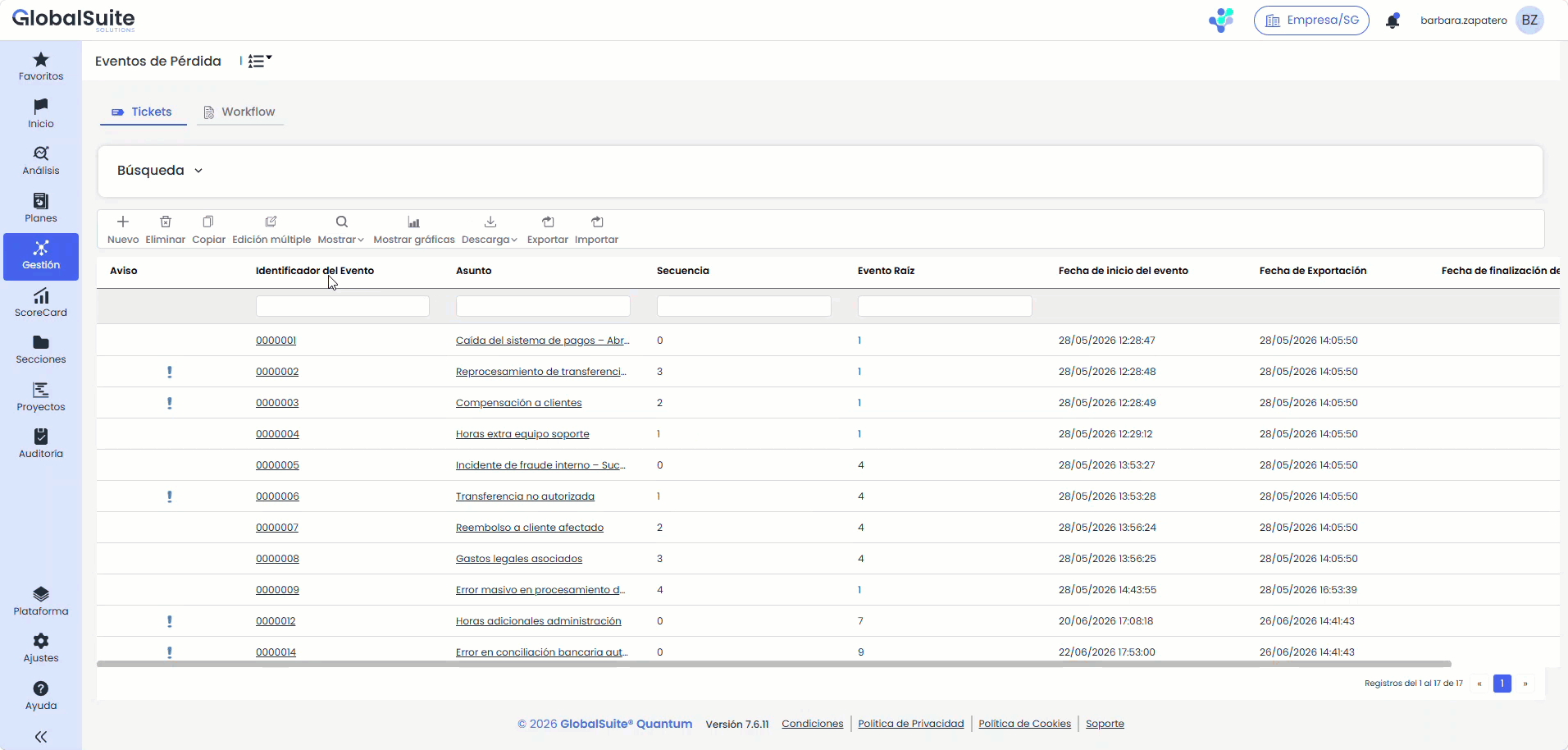Go to Inicio in the sidebar
Screen dimensions: 1568x750
click(41, 114)
